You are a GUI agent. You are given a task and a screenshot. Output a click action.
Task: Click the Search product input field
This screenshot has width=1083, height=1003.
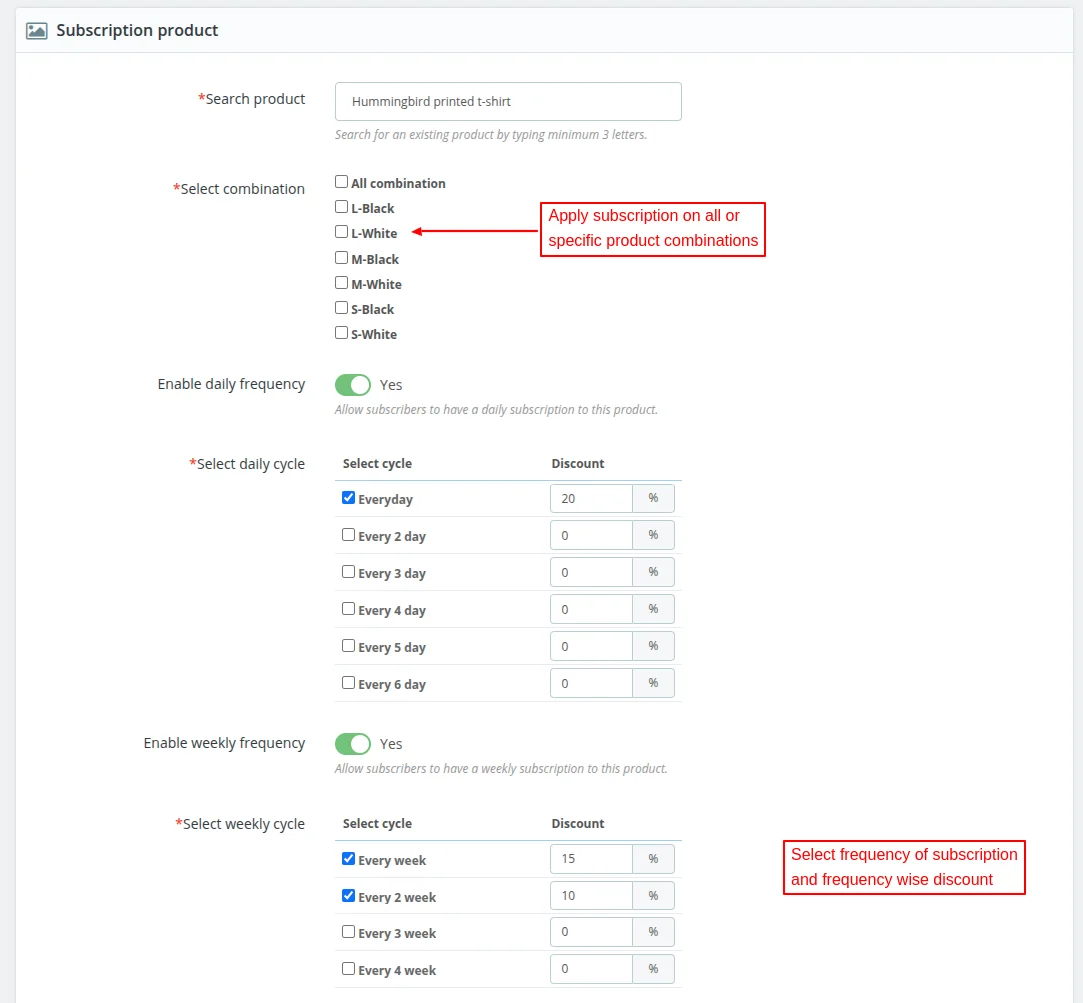coord(508,101)
